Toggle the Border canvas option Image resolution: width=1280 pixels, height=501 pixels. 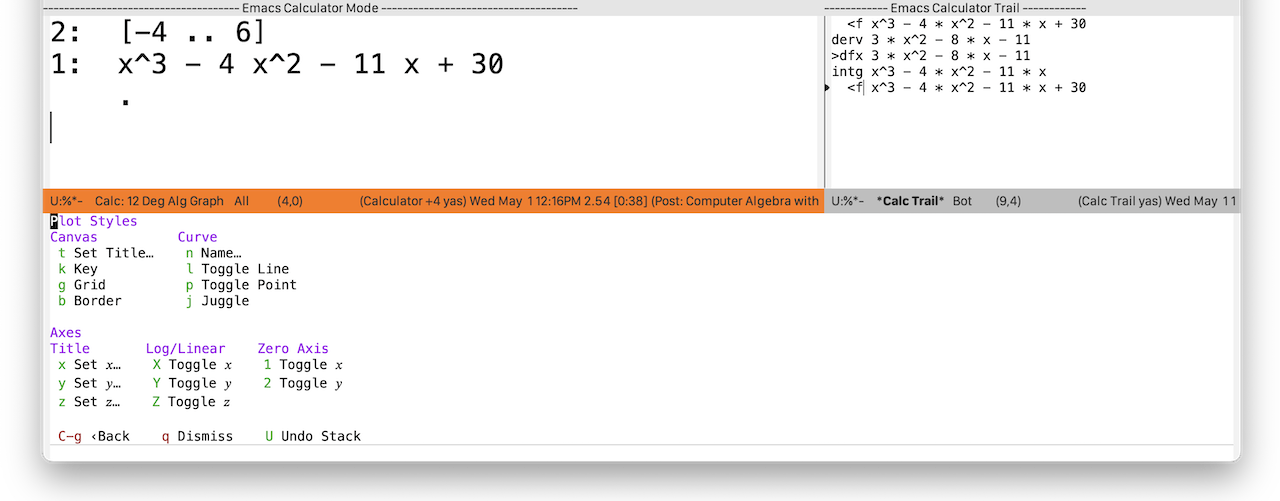(90, 301)
